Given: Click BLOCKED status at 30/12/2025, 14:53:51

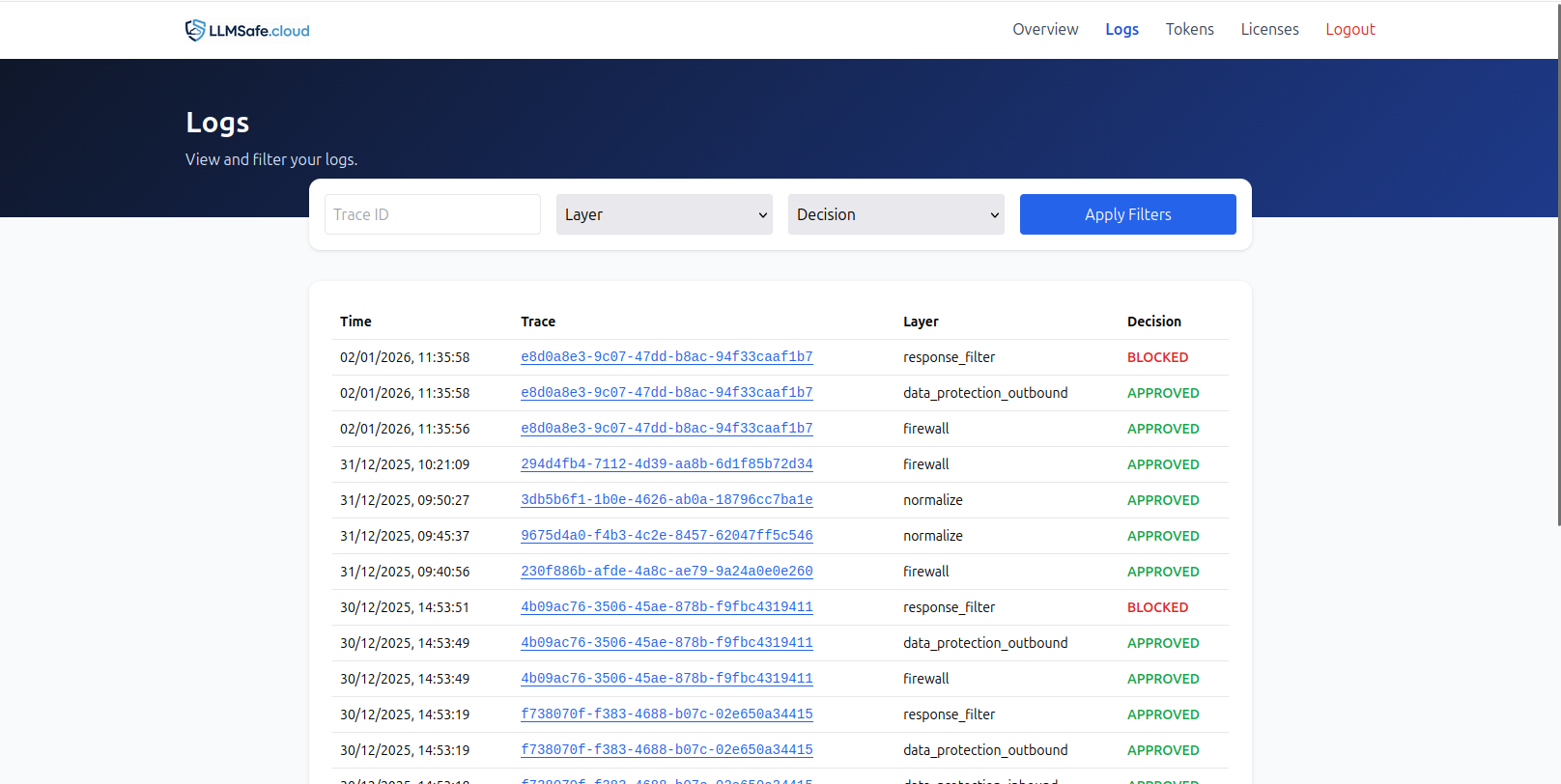Looking at the screenshot, I should 1157,607.
